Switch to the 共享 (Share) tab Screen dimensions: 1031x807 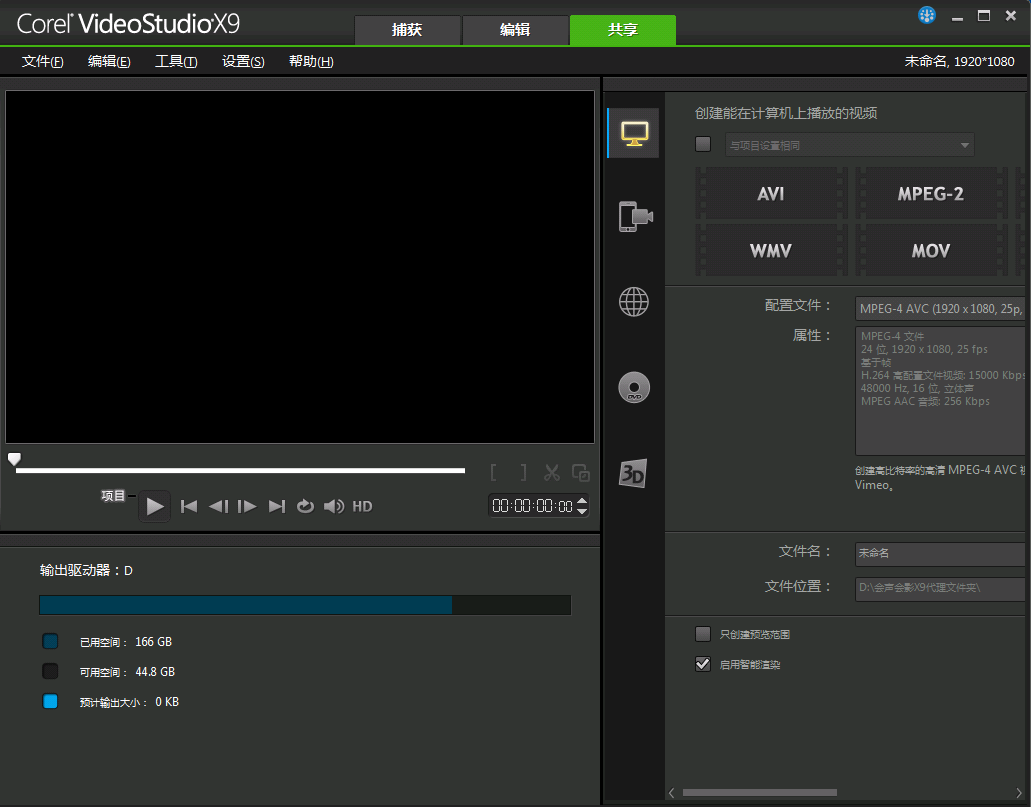point(623,30)
